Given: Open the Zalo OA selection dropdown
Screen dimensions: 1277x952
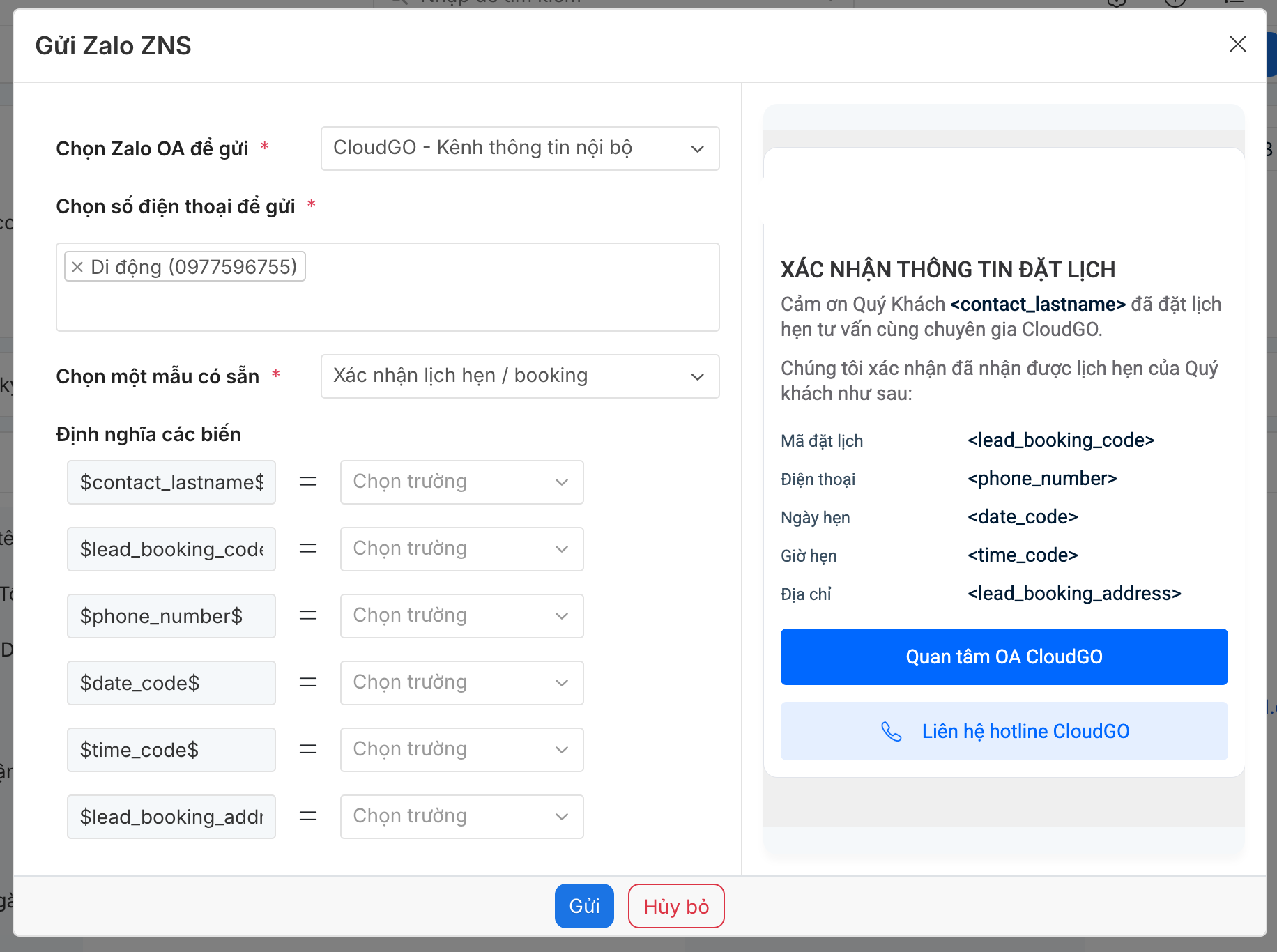Looking at the screenshot, I should [519, 148].
